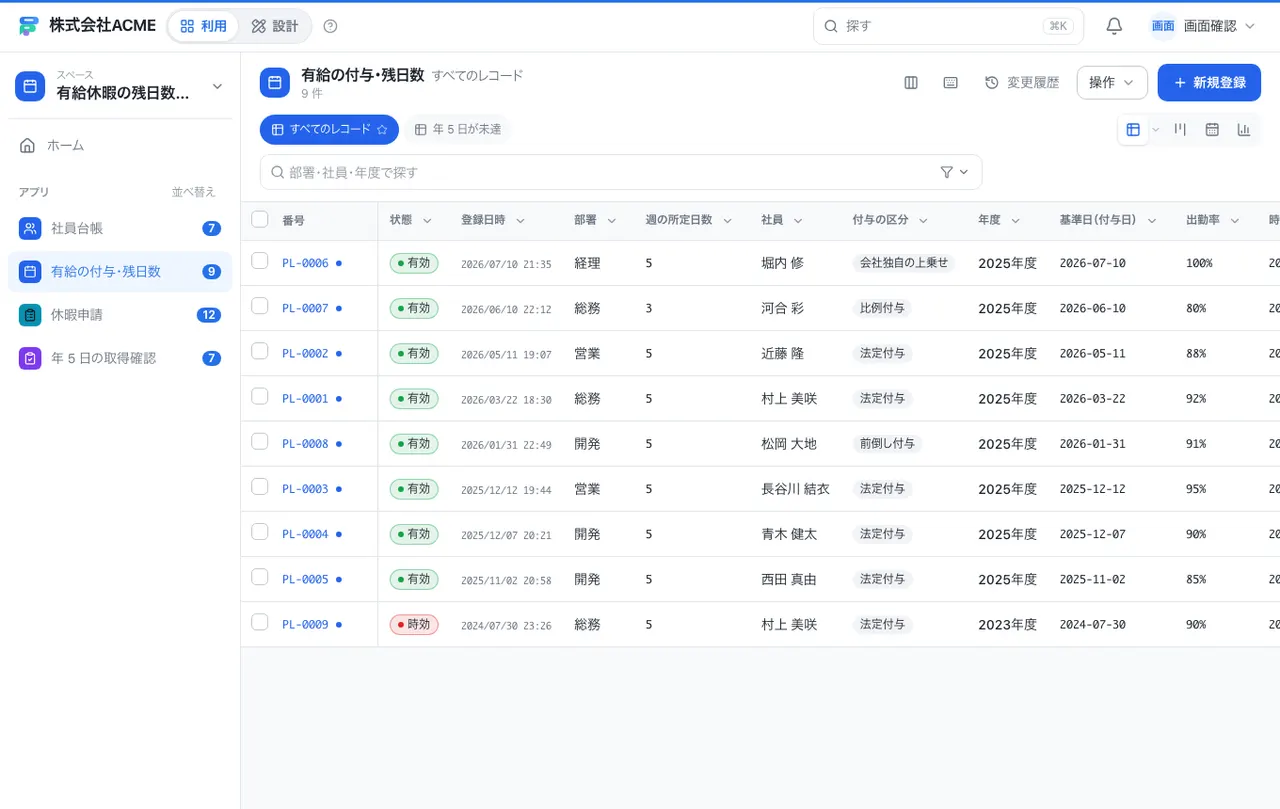Expand the space selector chevron

217,87
